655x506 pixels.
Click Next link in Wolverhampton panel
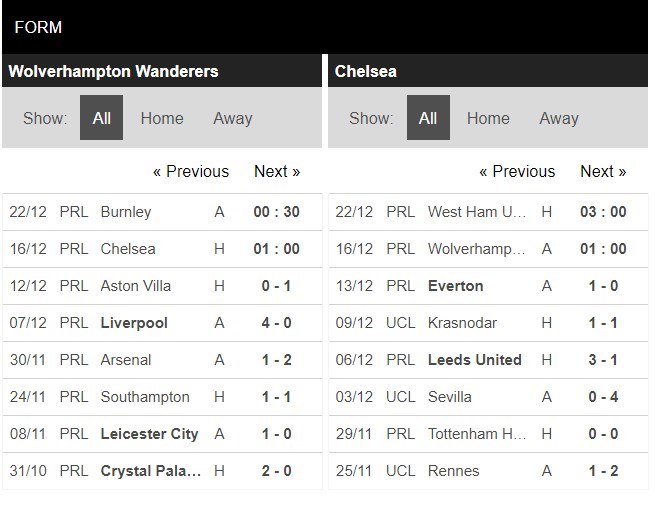277,171
